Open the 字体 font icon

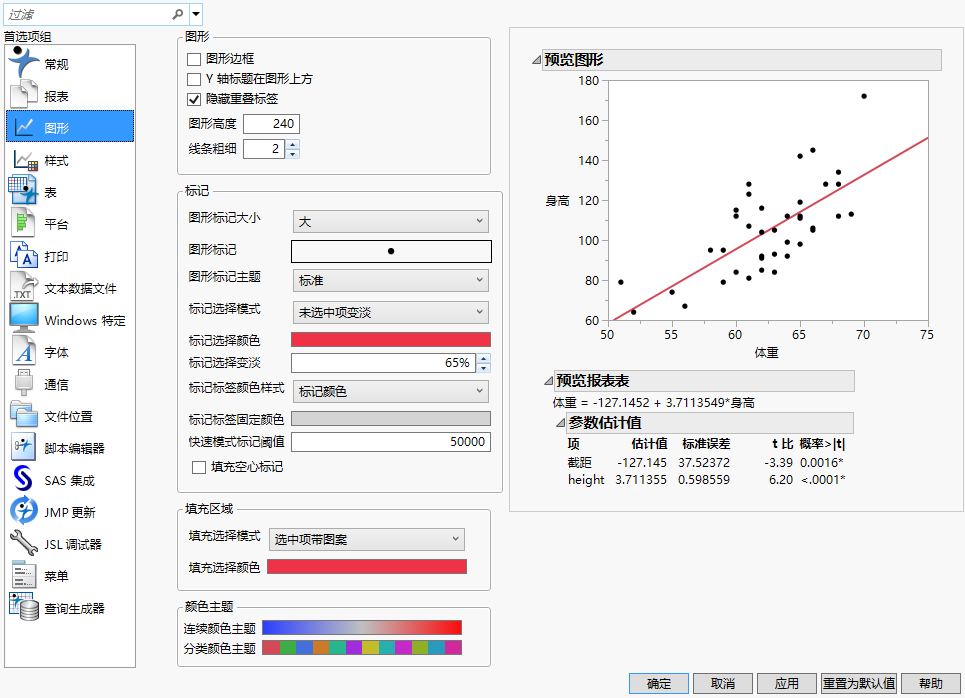[x=23, y=351]
